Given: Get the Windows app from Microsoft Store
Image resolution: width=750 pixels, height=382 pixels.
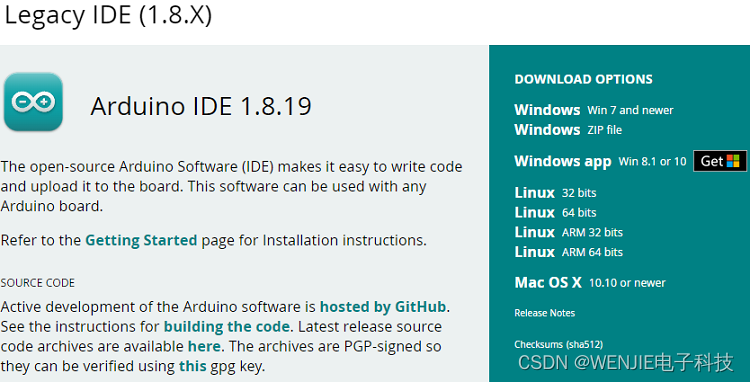Looking at the screenshot, I should coord(720,161).
